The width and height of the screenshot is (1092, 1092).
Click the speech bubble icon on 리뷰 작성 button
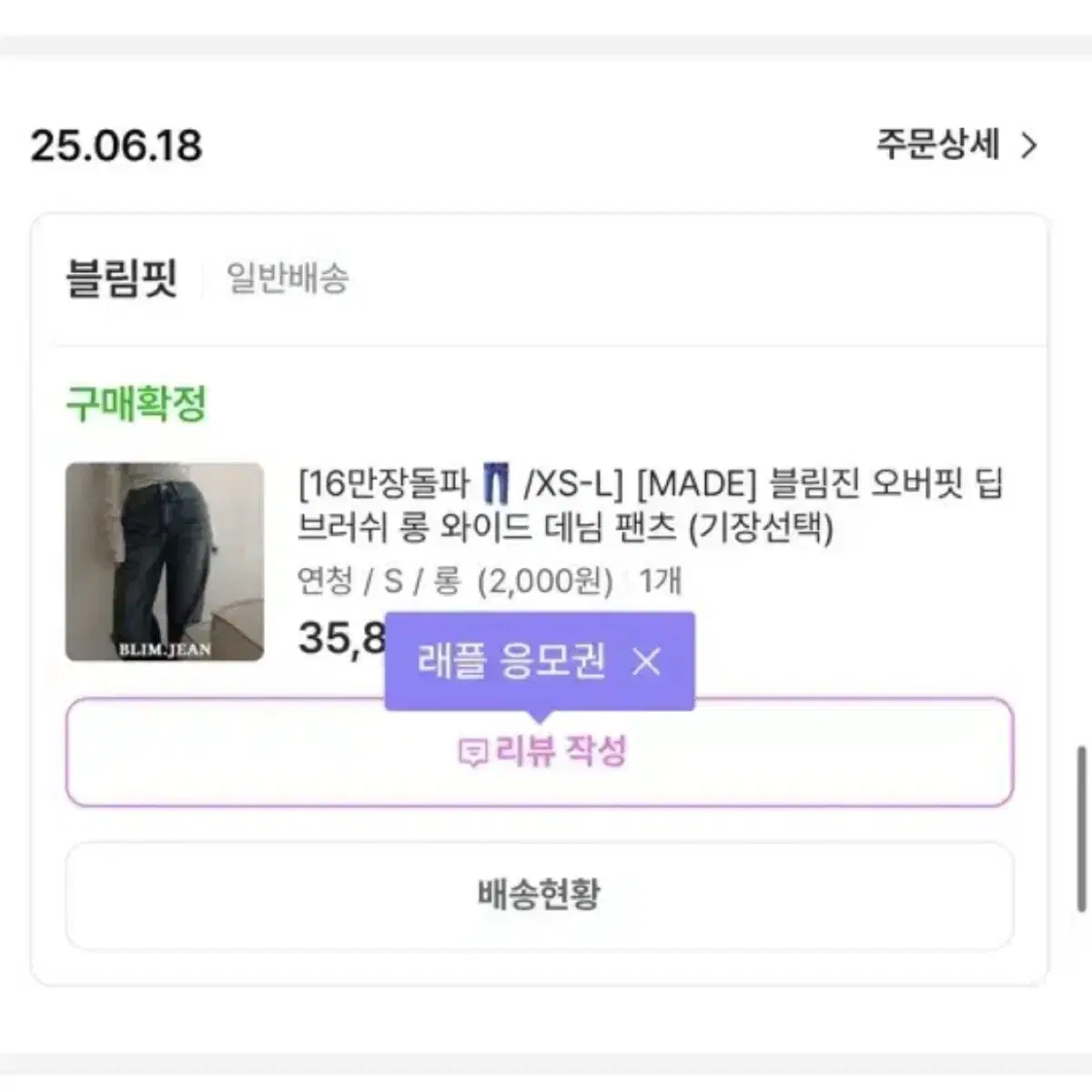(x=471, y=752)
